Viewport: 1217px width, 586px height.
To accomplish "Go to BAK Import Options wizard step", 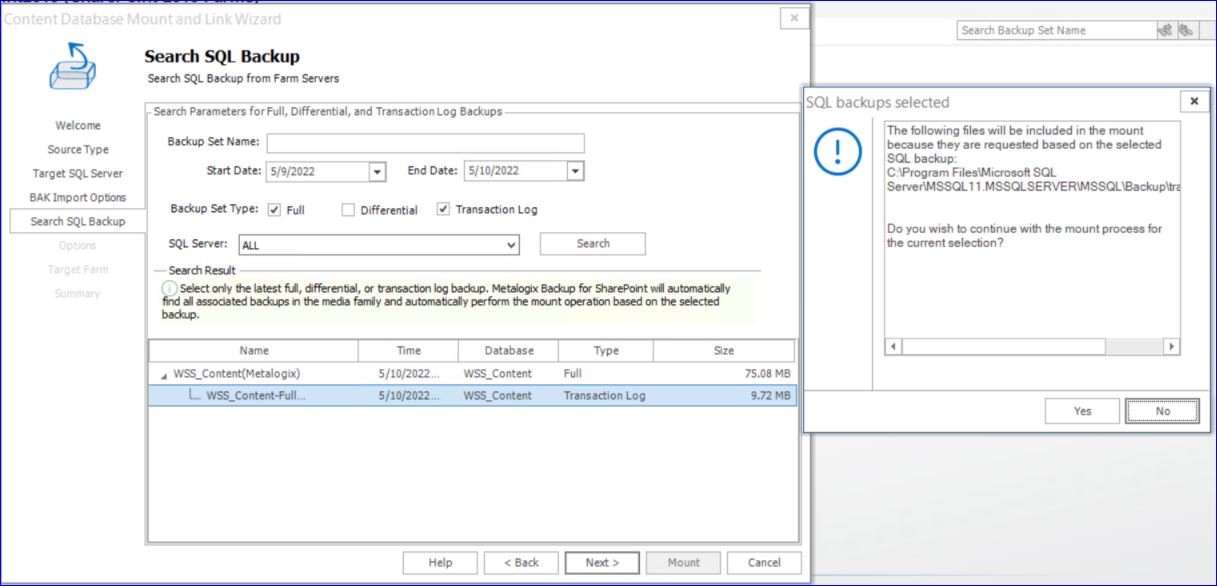I will (x=78, y=197).
